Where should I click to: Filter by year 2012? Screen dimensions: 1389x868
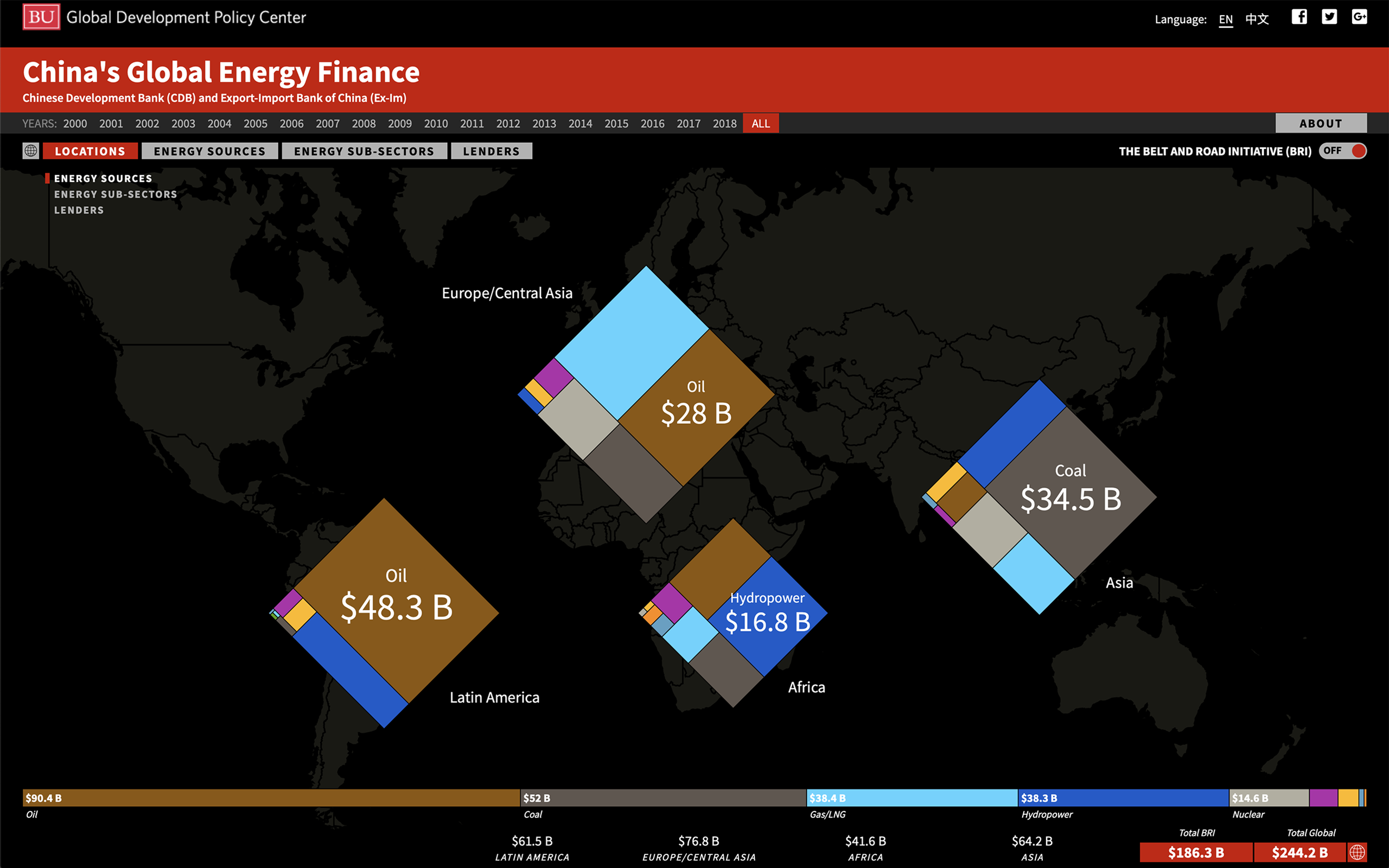pos(508,124)
